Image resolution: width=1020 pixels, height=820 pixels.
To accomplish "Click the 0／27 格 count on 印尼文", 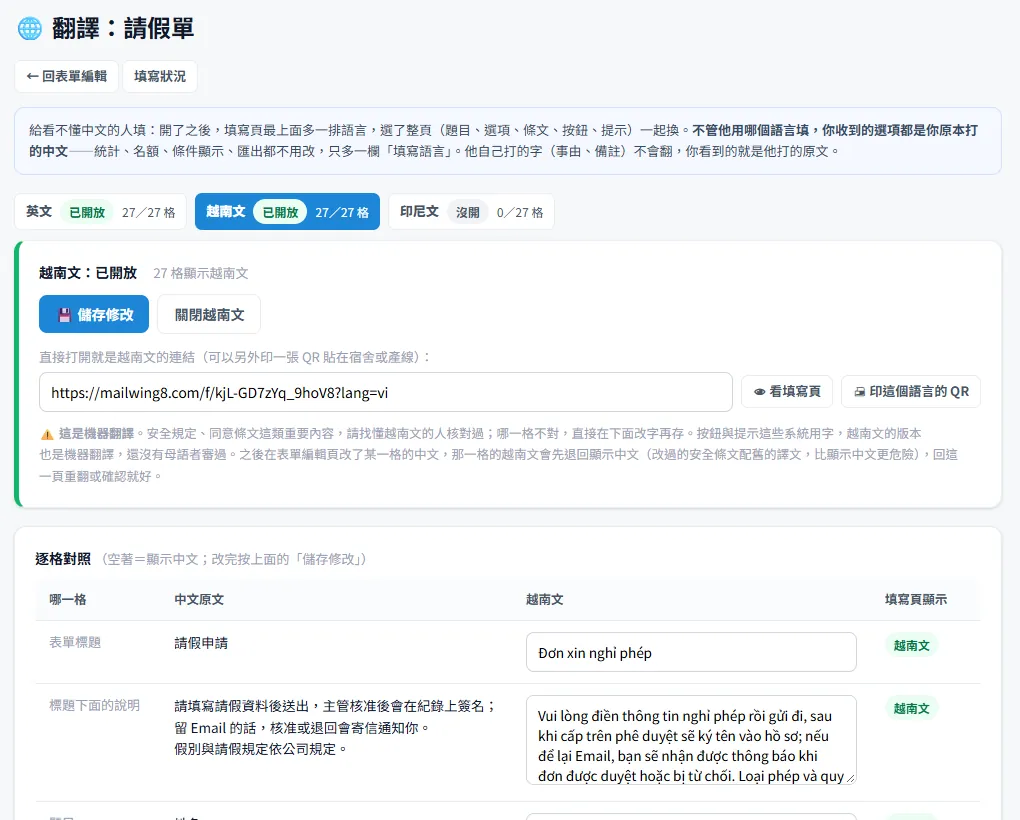I will (520, 213).
